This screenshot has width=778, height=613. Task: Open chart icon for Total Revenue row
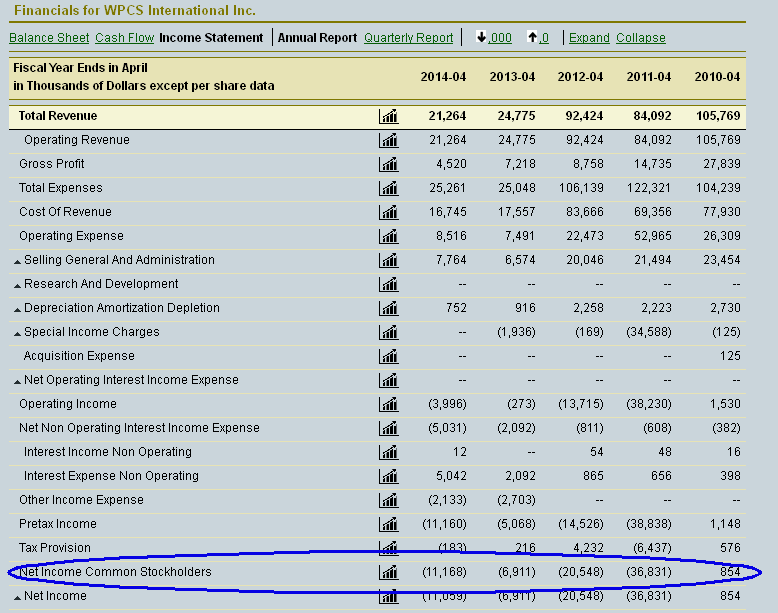(x=389, y=116)
